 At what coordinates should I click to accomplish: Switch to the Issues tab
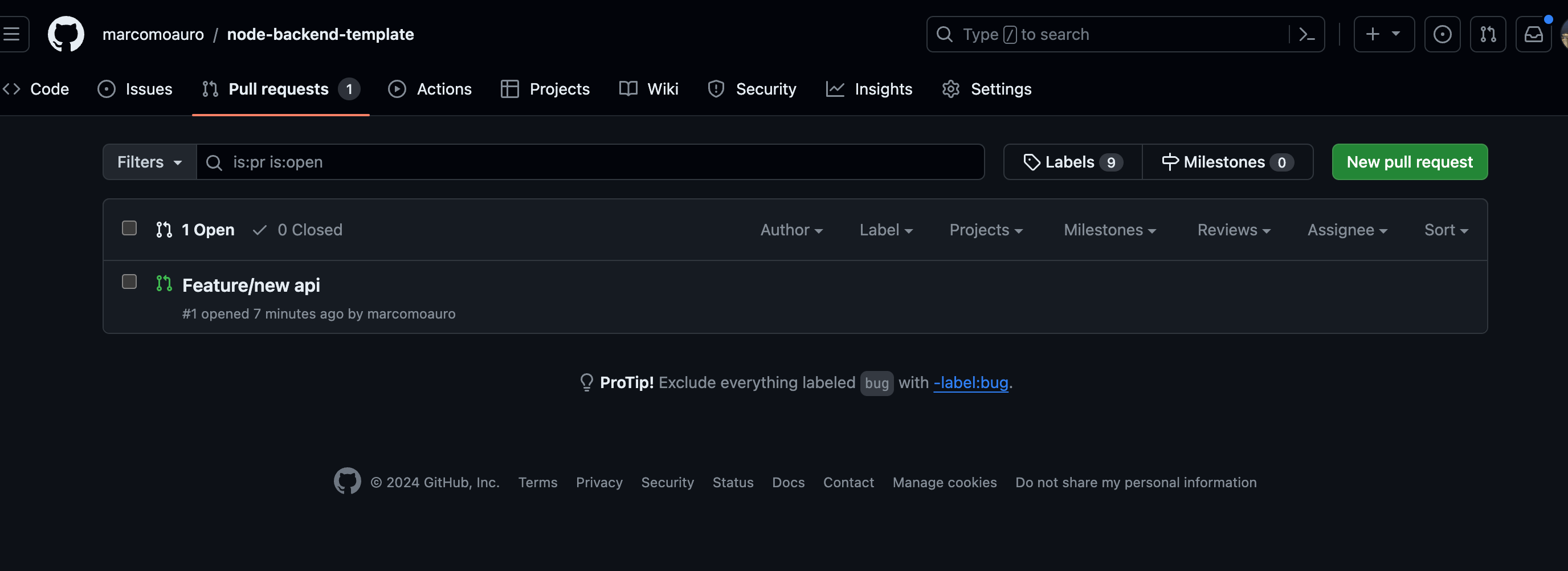(135, 89)
